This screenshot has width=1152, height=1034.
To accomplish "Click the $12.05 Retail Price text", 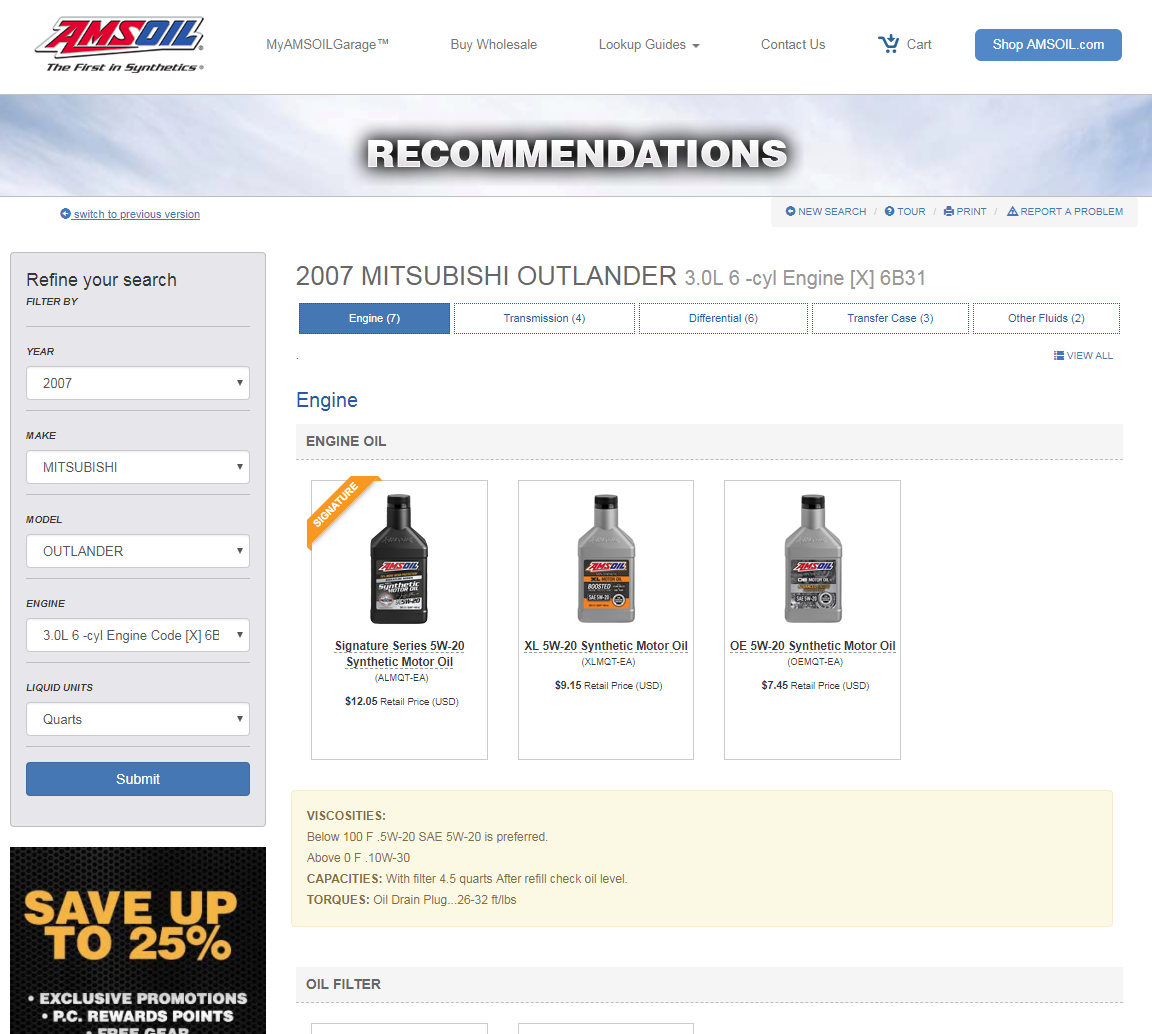I will pos(402,702).
